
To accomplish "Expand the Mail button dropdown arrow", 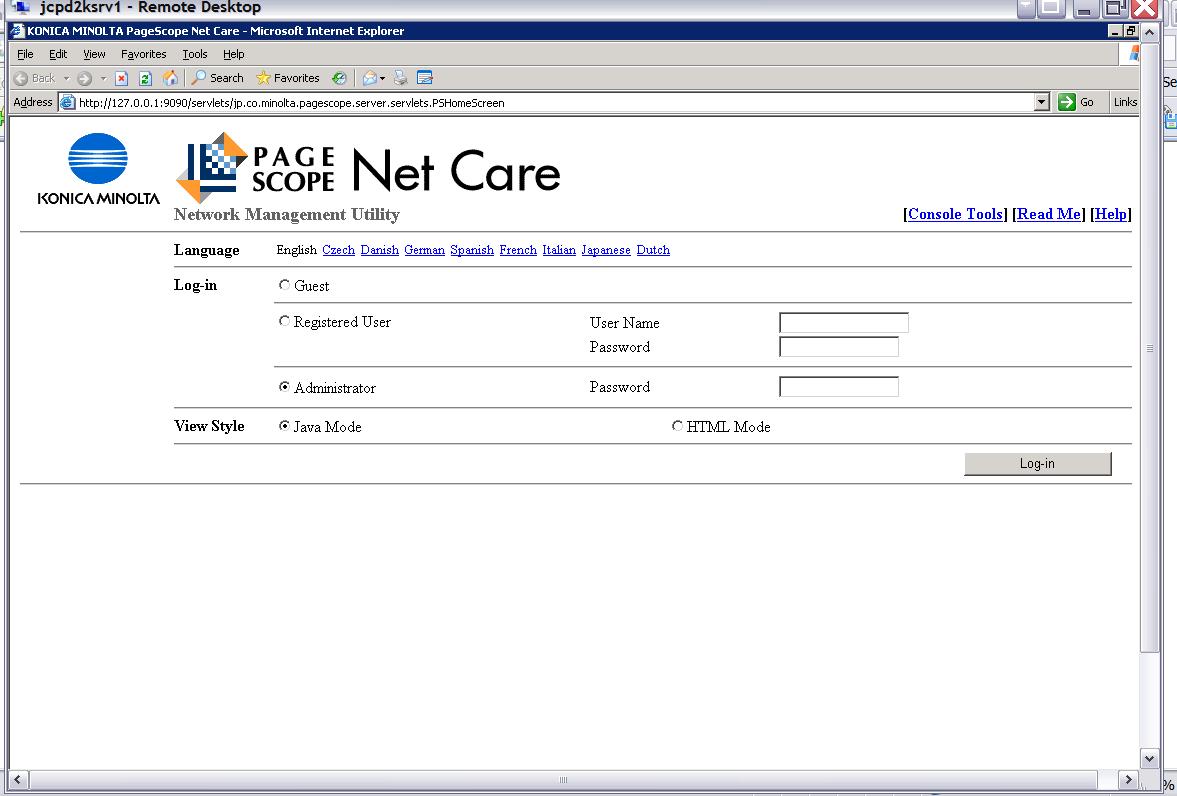I will tap(382, 78).
